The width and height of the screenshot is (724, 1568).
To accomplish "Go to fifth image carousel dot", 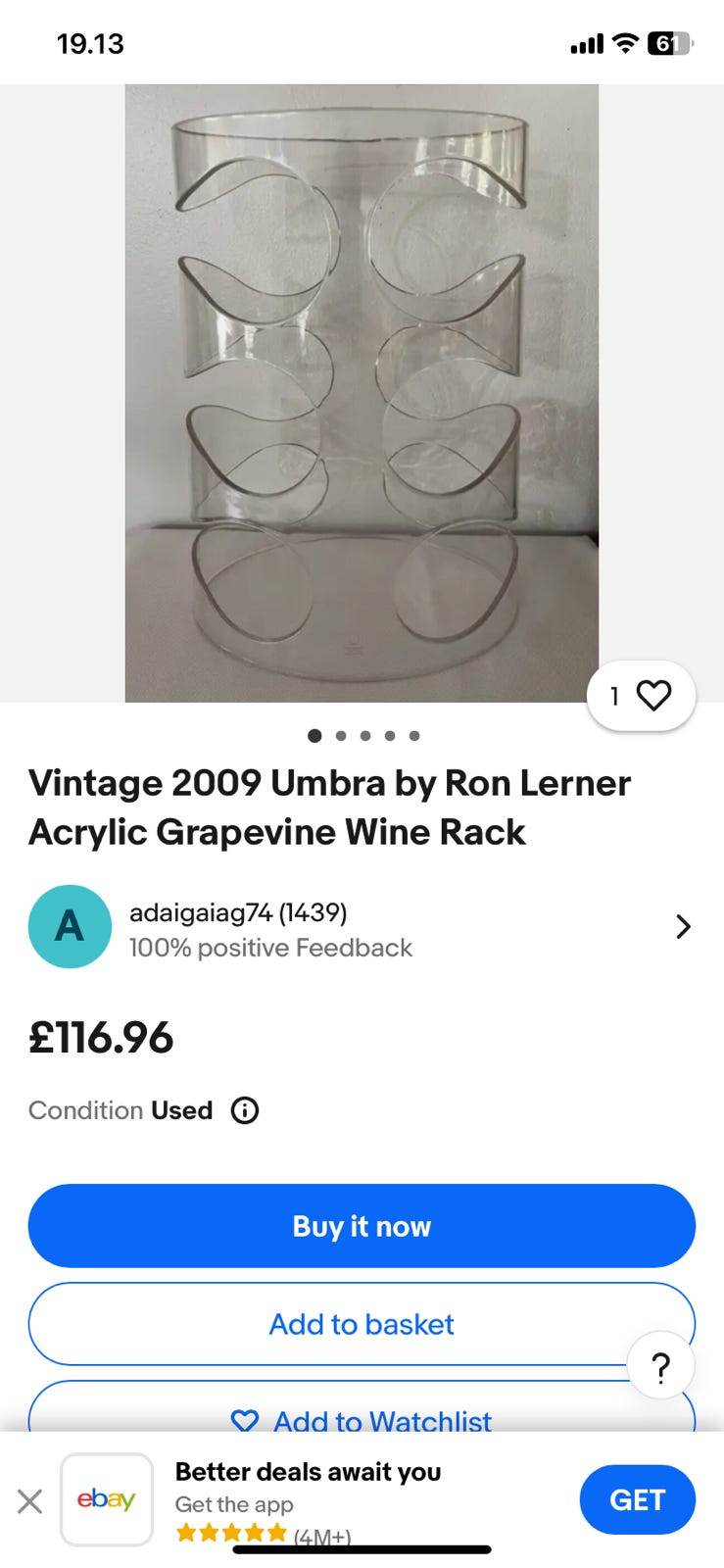I will click(414, 736).
